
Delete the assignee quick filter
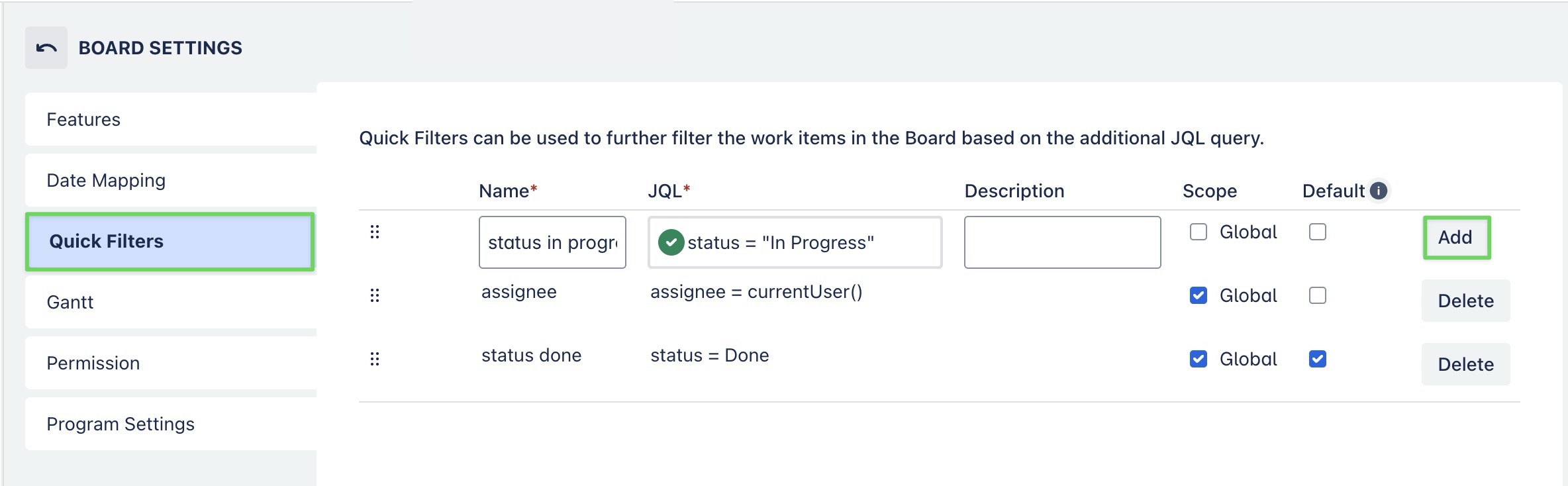click(1465, 301)
